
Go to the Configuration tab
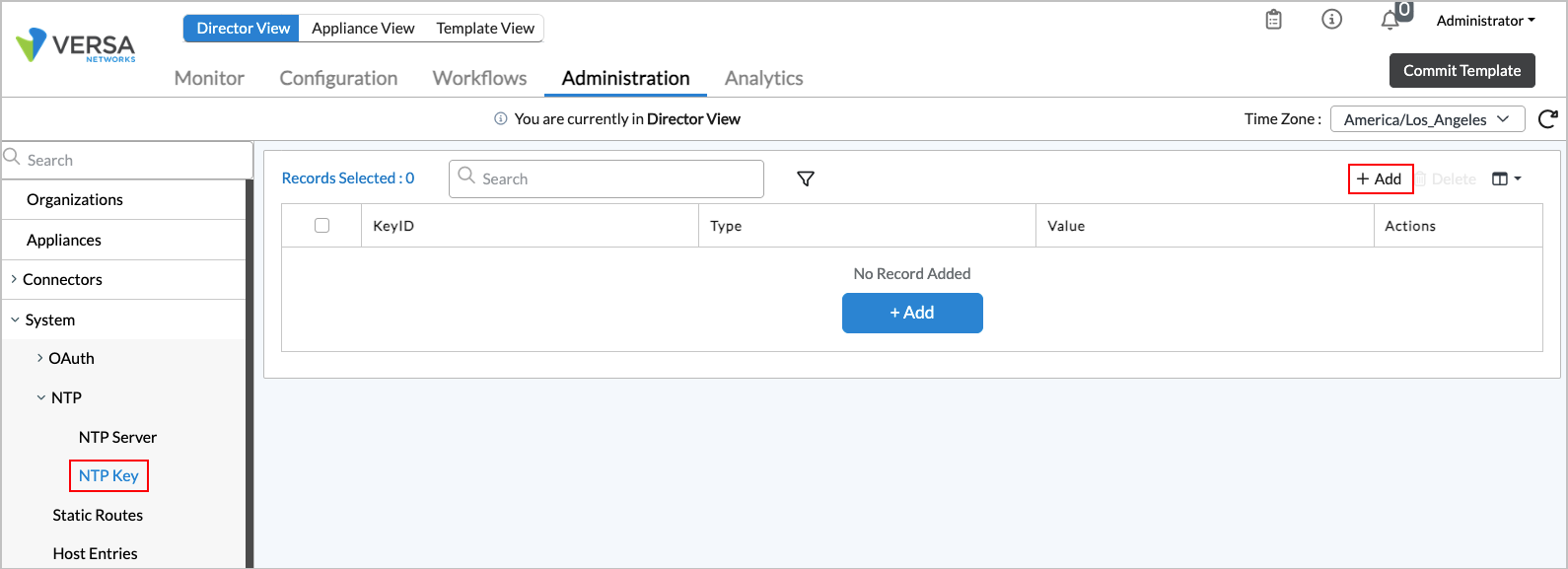point(338,78)
